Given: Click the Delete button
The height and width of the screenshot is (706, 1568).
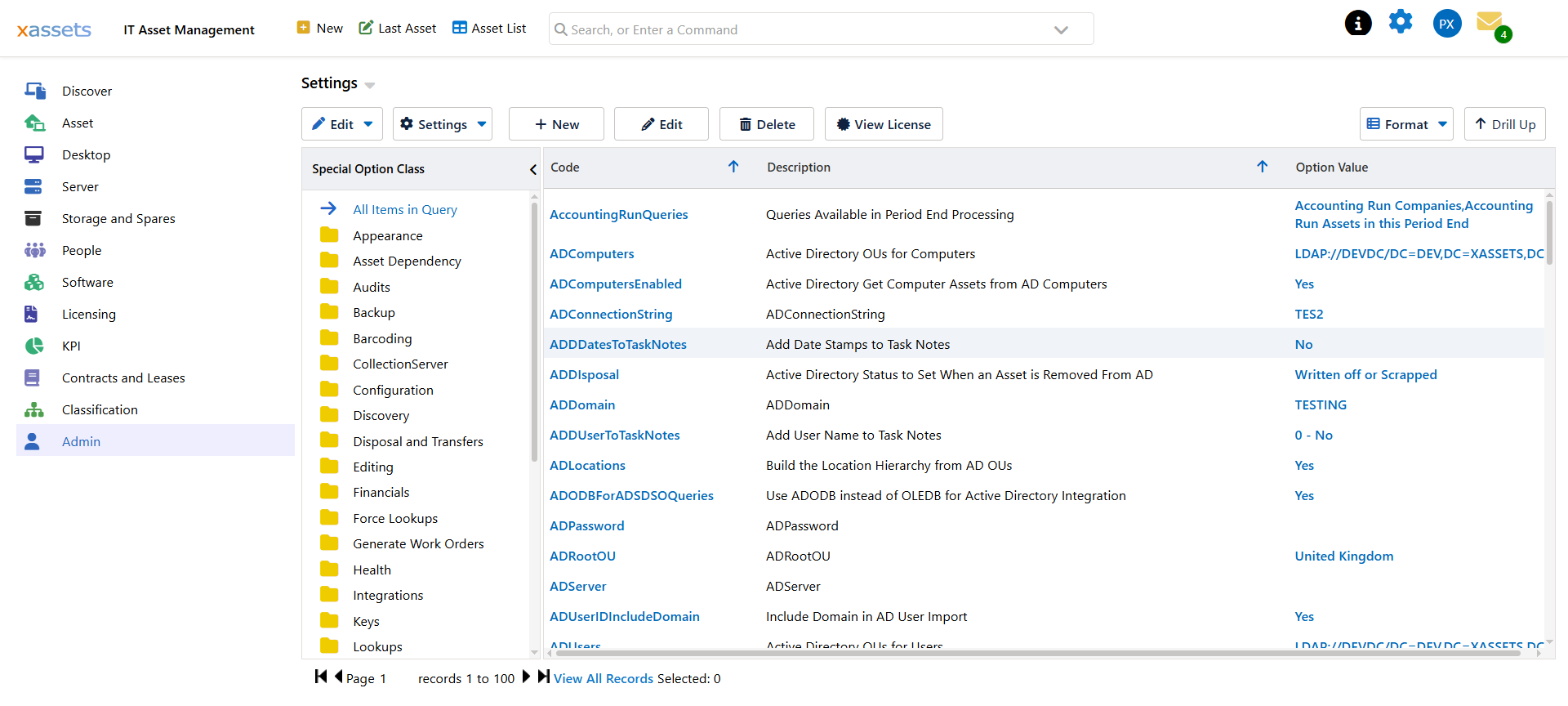Looking at the screenshot, I should click(x=767, y=124).
